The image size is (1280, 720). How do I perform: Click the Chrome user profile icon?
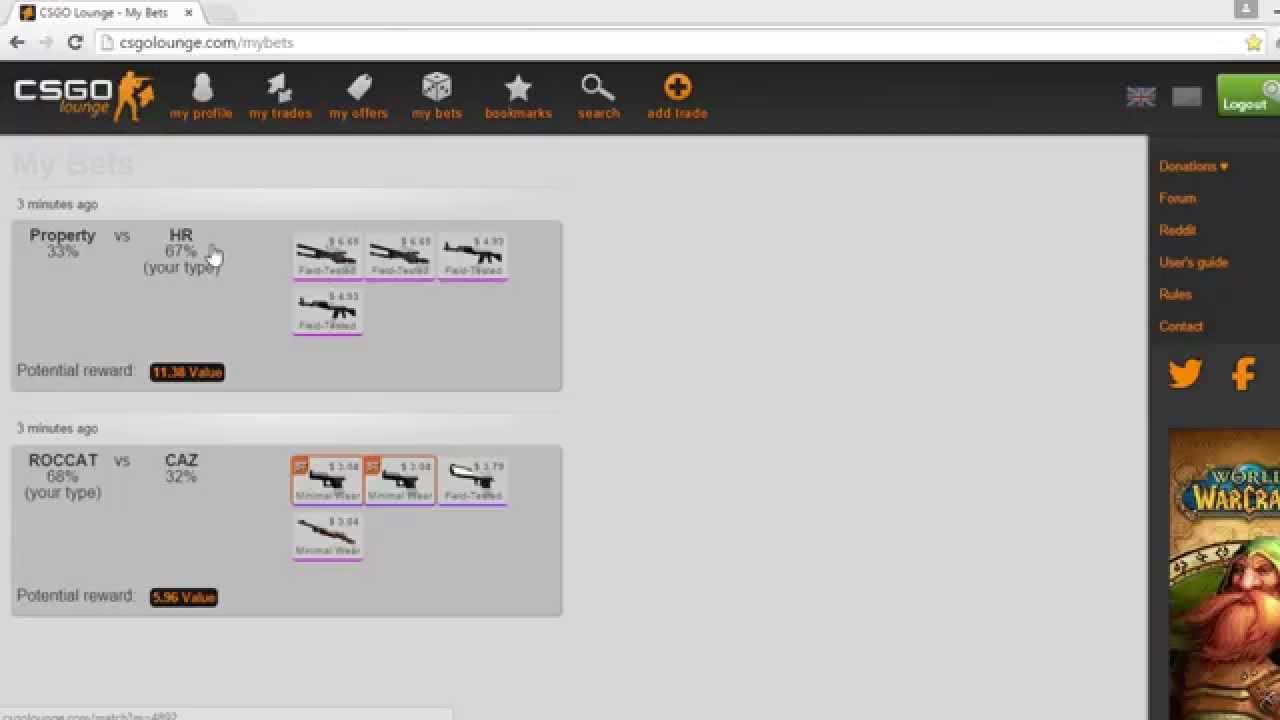1245,9
